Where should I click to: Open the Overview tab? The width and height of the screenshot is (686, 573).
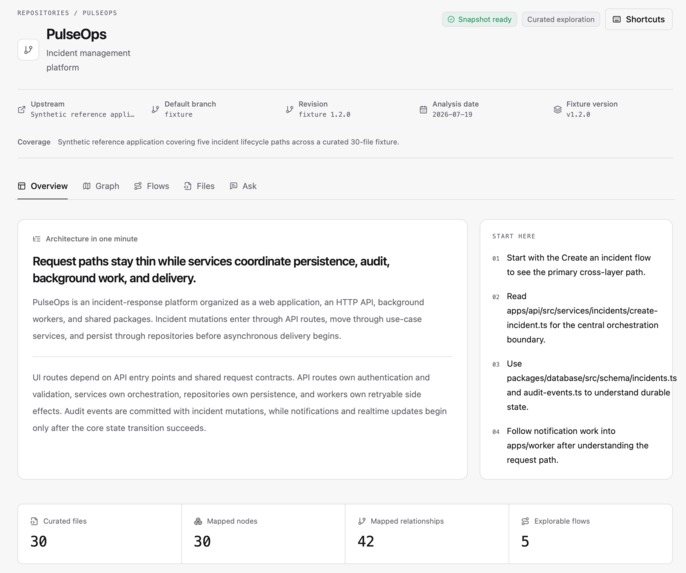click(x=42, y=186)
